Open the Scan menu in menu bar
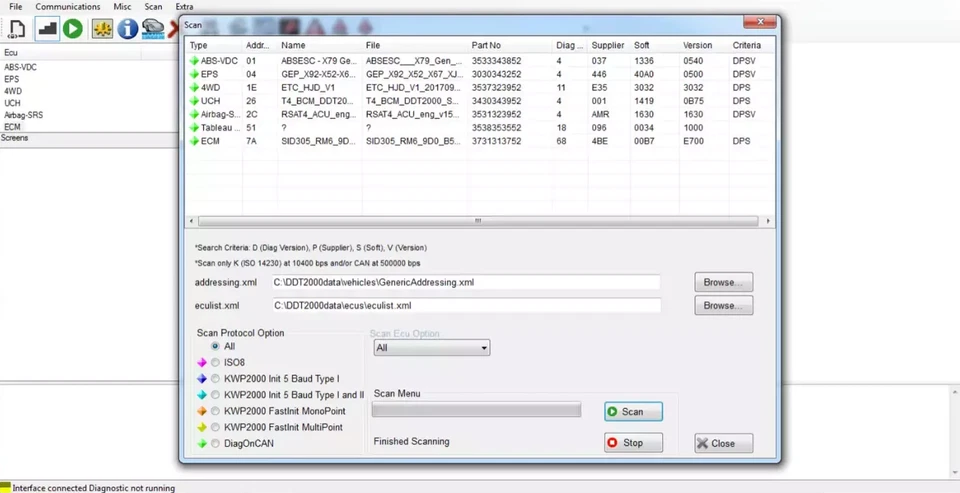This screenshot has width=960, height=493. (153, 7)
